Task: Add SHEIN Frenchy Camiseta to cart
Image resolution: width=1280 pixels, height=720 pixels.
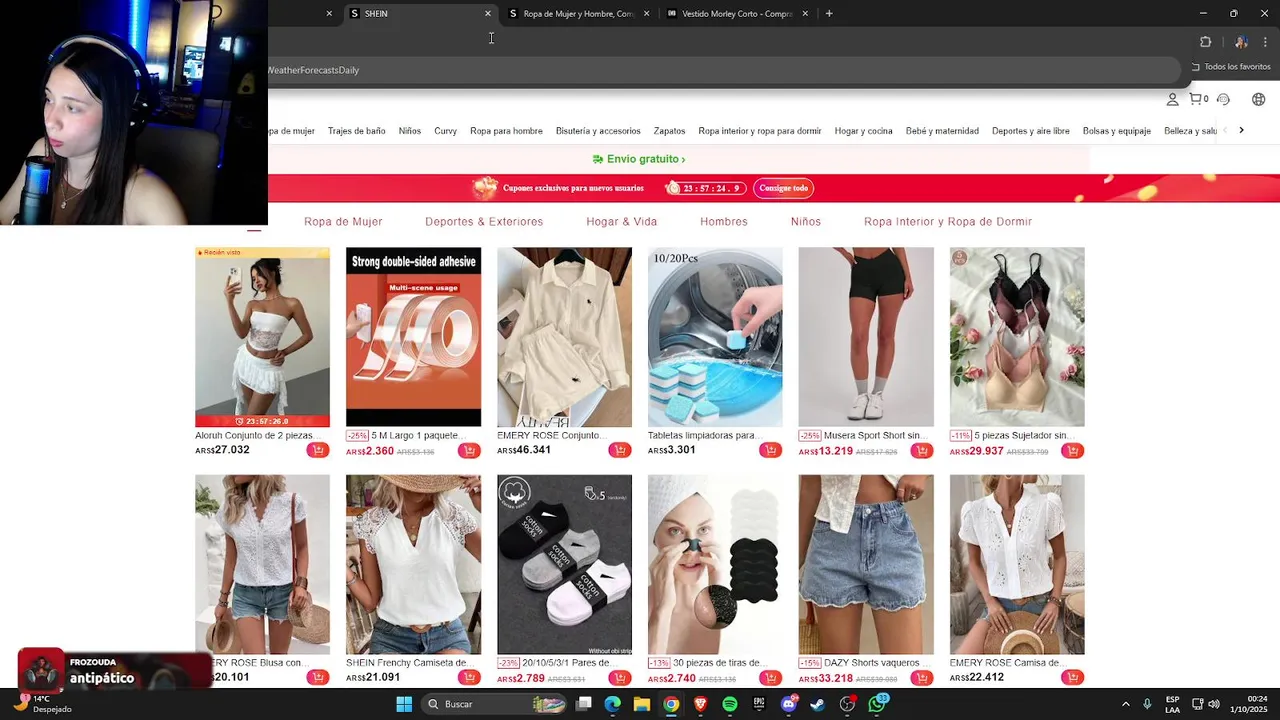Action: click(x=469, y=678)
